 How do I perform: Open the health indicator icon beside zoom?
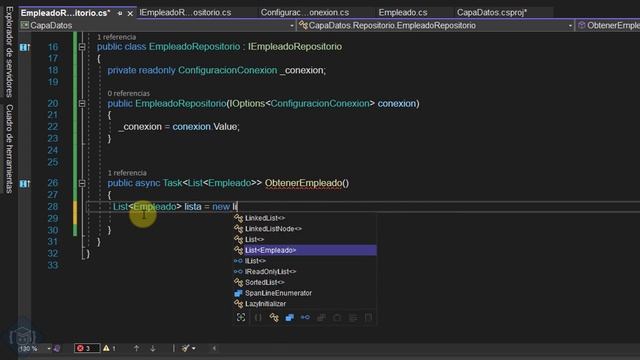[57, 349]
